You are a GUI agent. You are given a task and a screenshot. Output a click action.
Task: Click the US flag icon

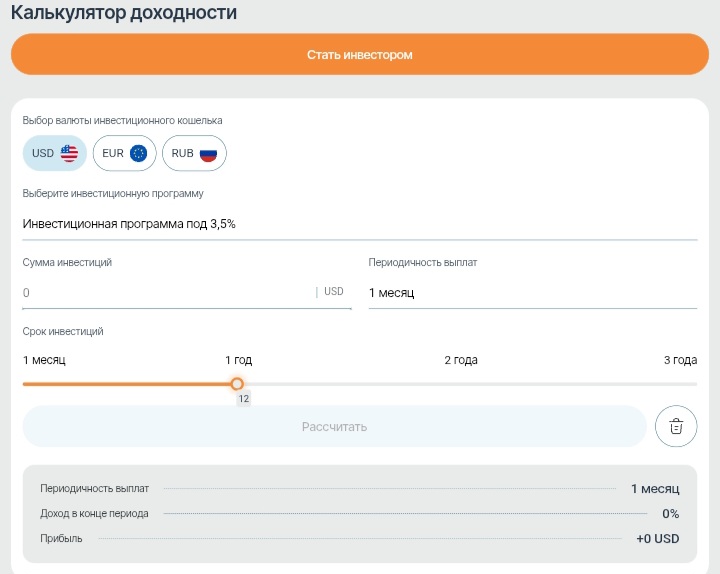[69, 154]
